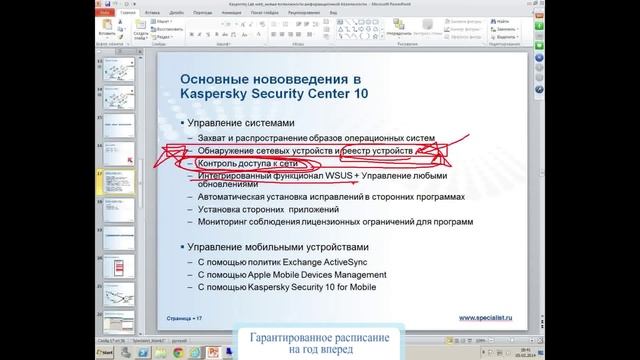Open the www.specialist.ru link

485,318
